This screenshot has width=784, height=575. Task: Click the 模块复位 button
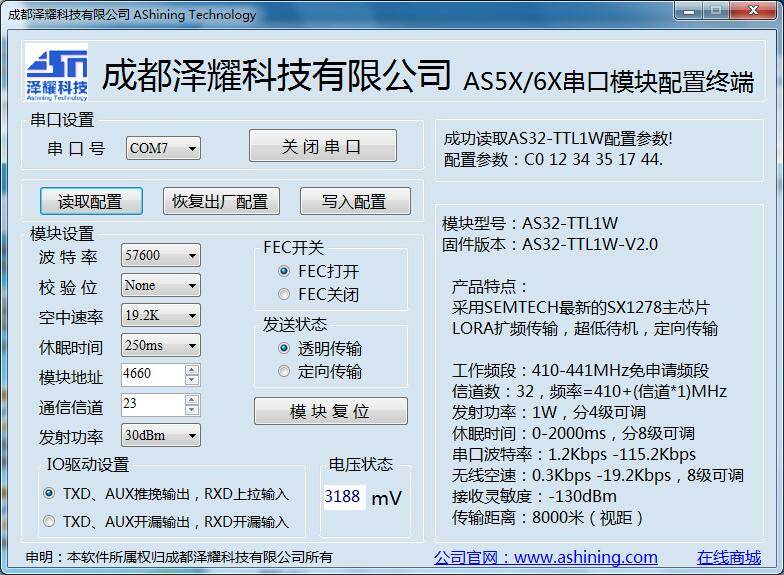(x=330, y=412)
